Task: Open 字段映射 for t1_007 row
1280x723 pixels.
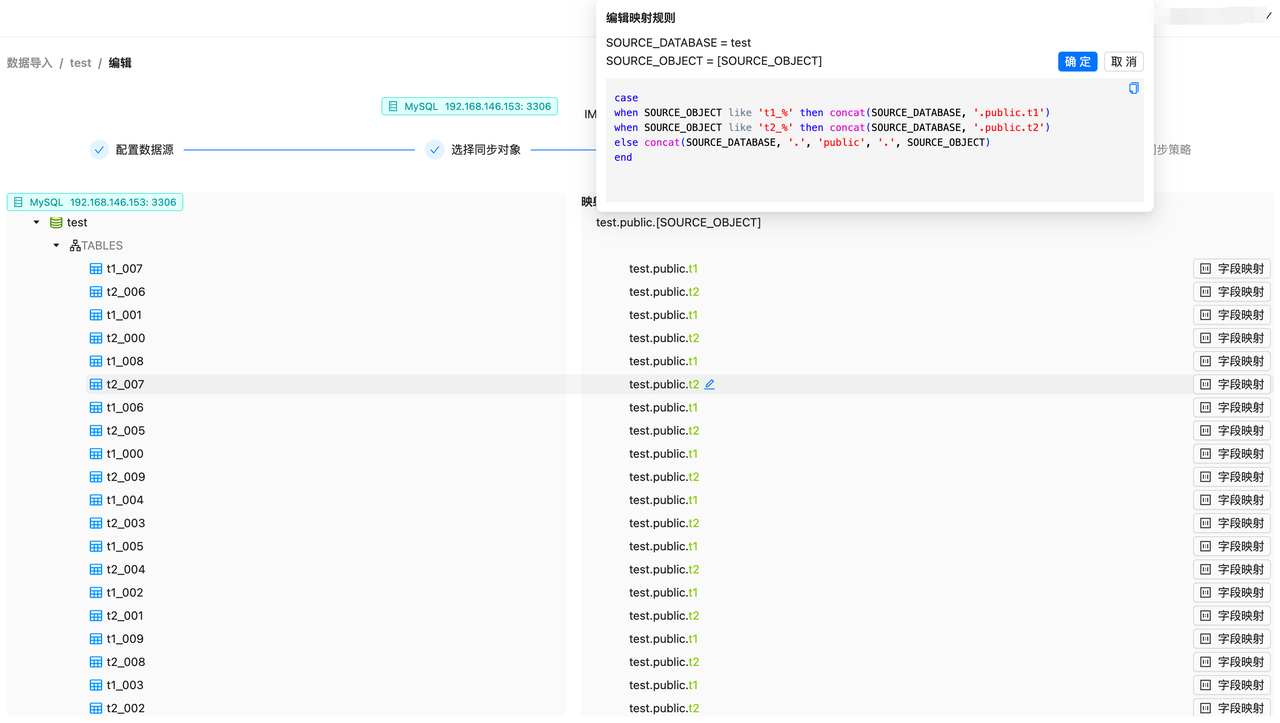Action: 1232,269
